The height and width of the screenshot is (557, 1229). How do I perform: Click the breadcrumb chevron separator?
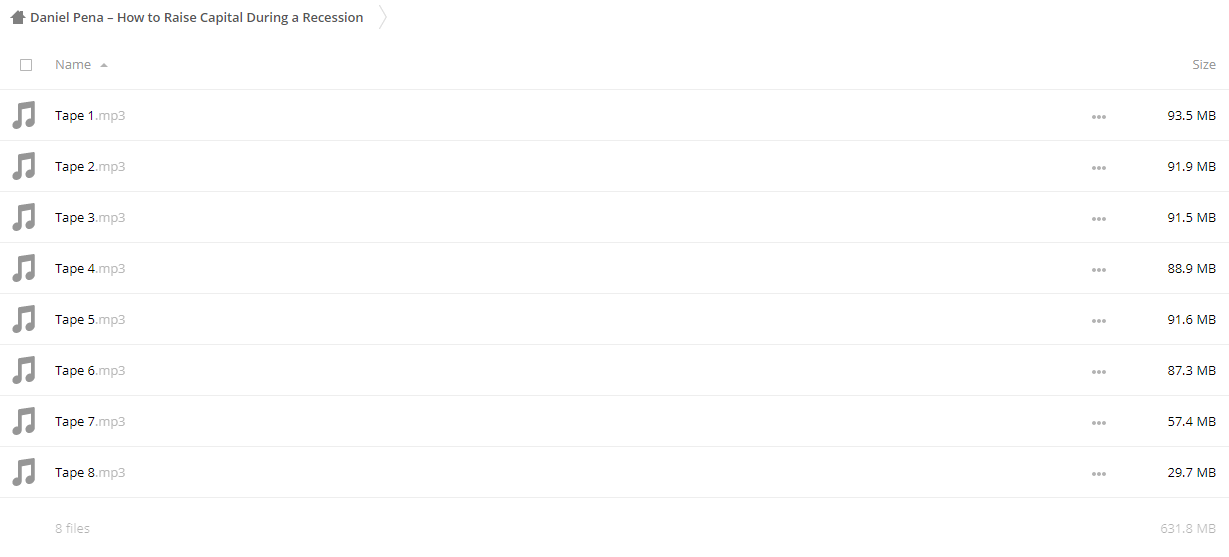tap(383, 17)
